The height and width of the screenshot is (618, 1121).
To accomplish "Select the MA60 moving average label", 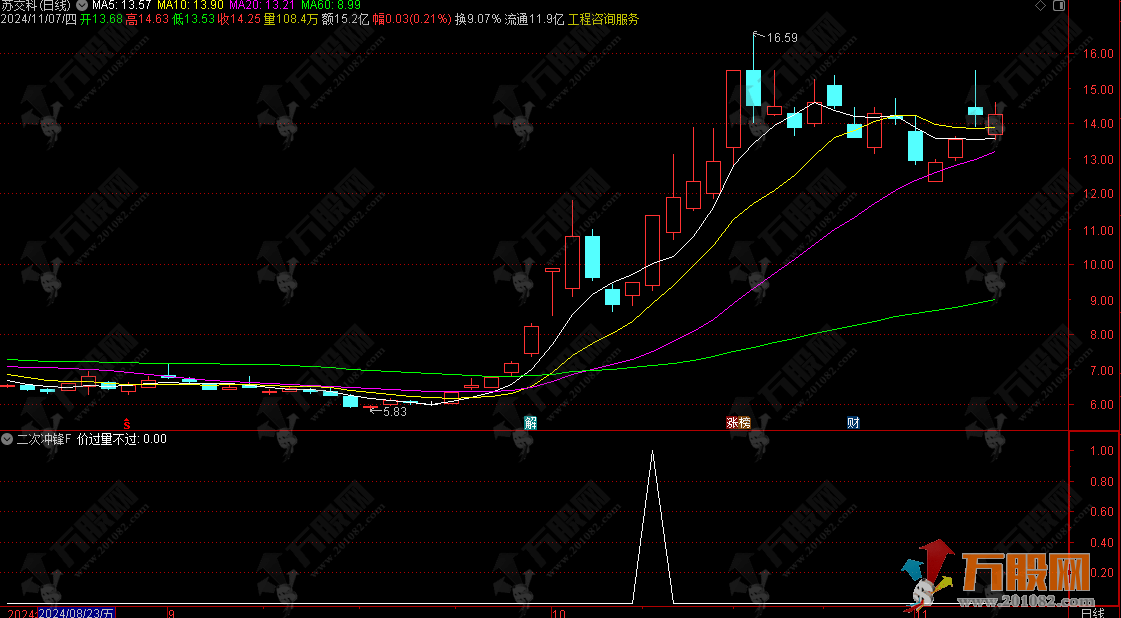I will (331, 6).
